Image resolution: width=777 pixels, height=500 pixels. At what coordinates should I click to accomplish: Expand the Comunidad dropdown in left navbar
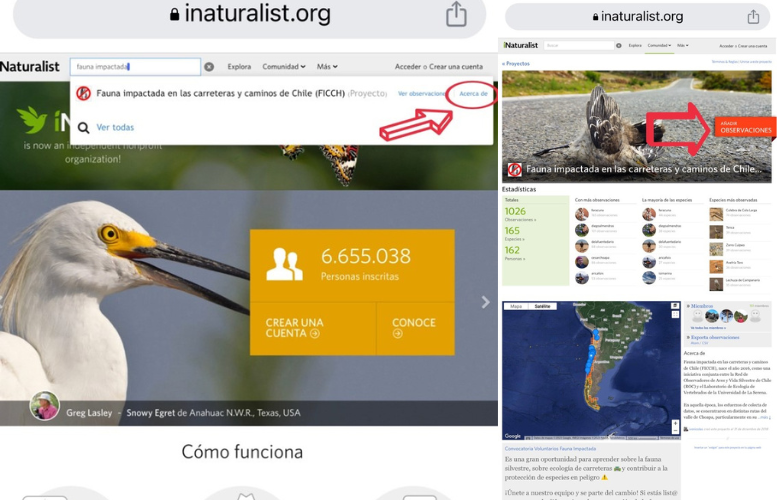(284, 67)
